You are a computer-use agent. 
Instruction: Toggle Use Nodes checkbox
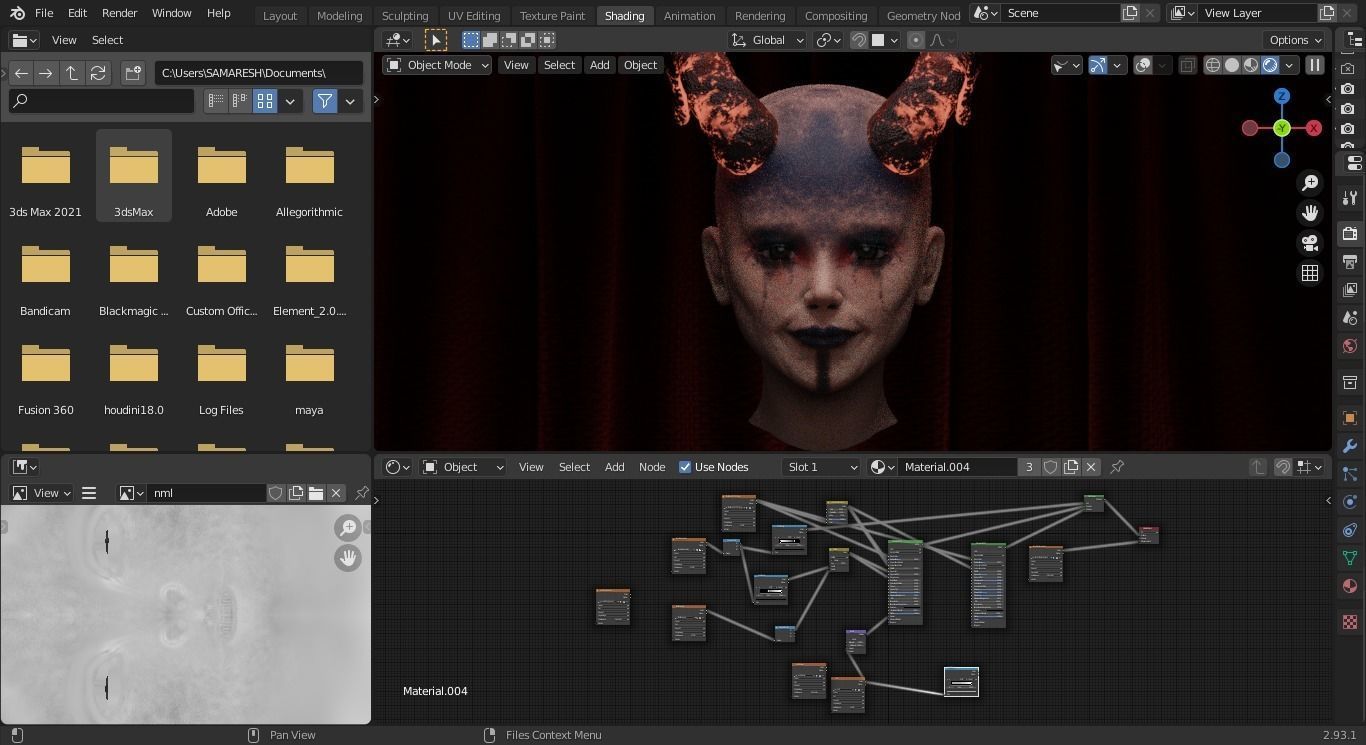click(685, 467)
